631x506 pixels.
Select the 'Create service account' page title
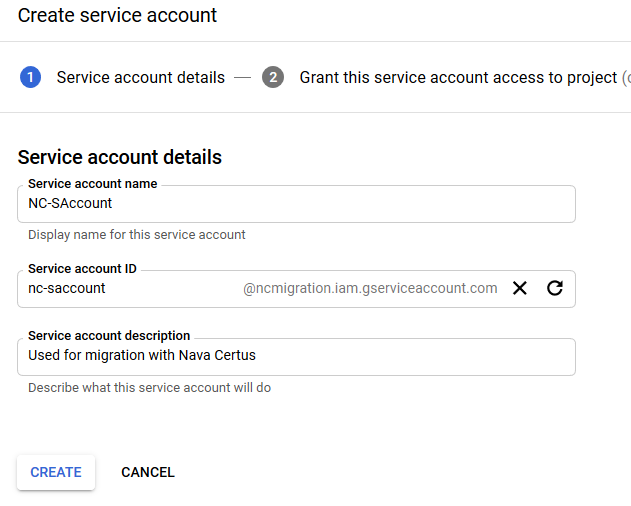click(117, 16)
